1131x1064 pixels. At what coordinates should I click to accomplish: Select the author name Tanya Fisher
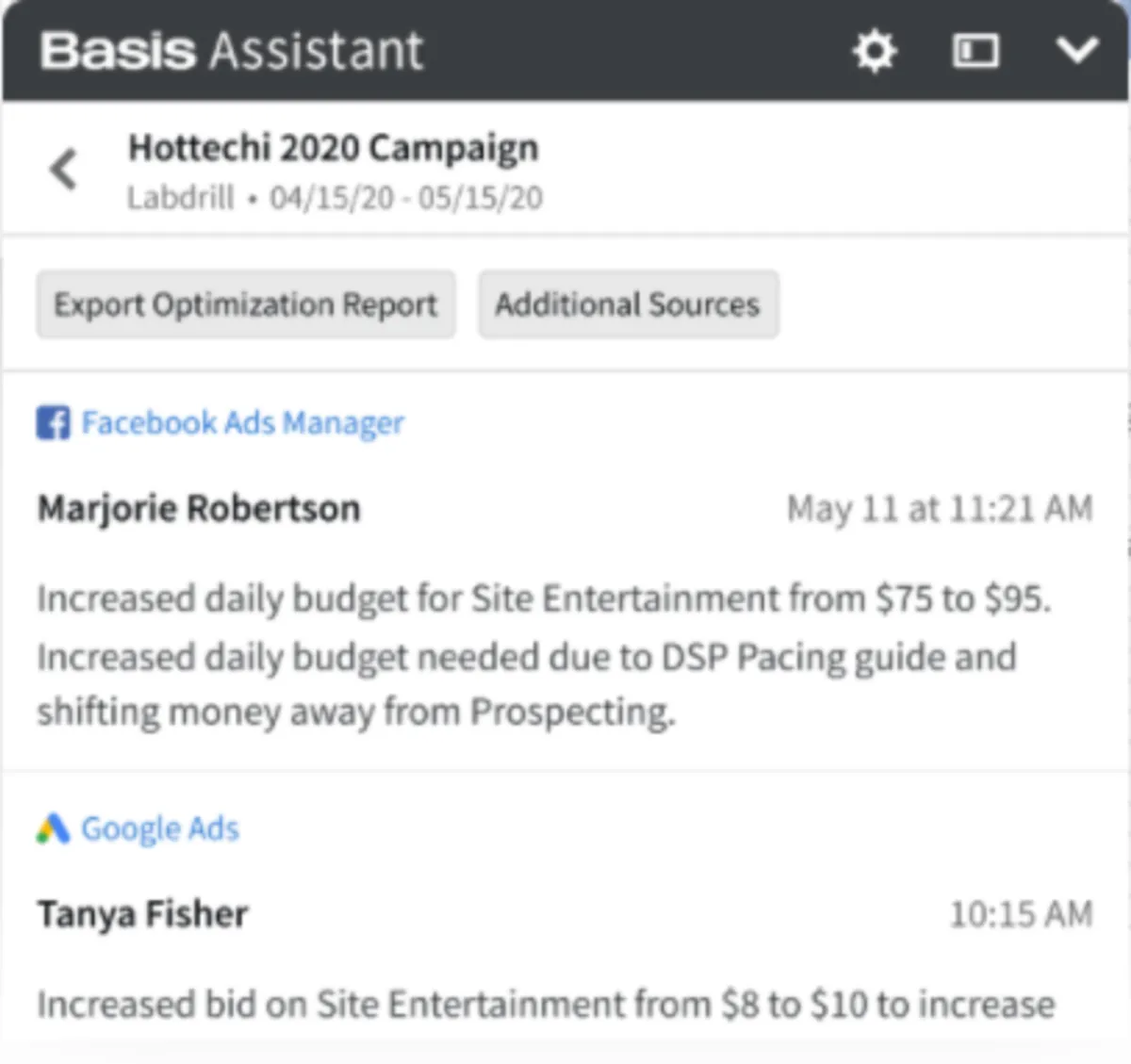pos(142,914)
